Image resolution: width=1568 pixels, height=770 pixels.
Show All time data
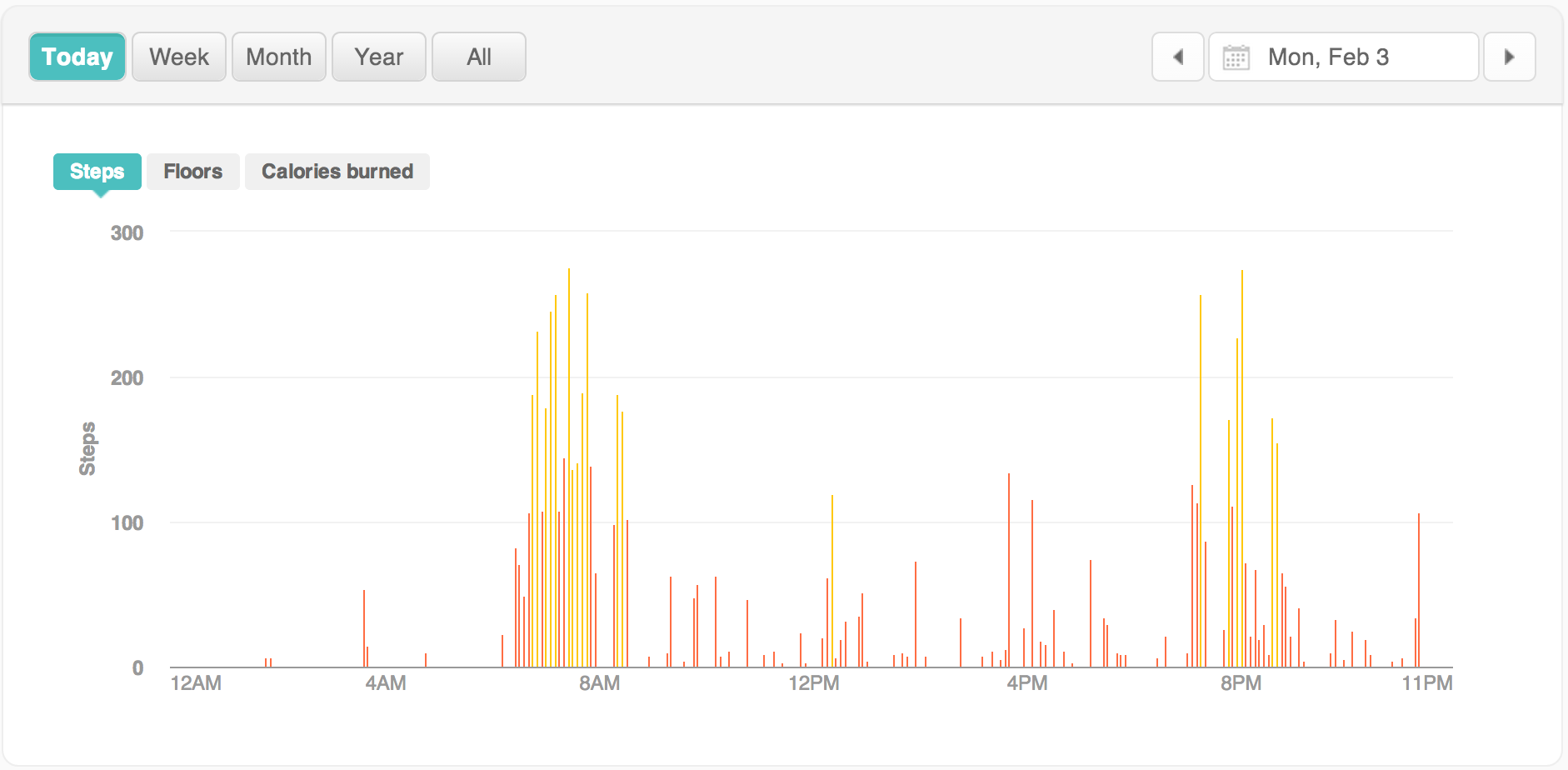click(x=479, y=57)
